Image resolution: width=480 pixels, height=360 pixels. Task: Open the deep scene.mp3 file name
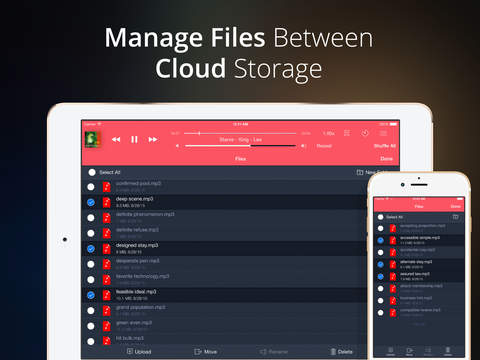point(134,199)
